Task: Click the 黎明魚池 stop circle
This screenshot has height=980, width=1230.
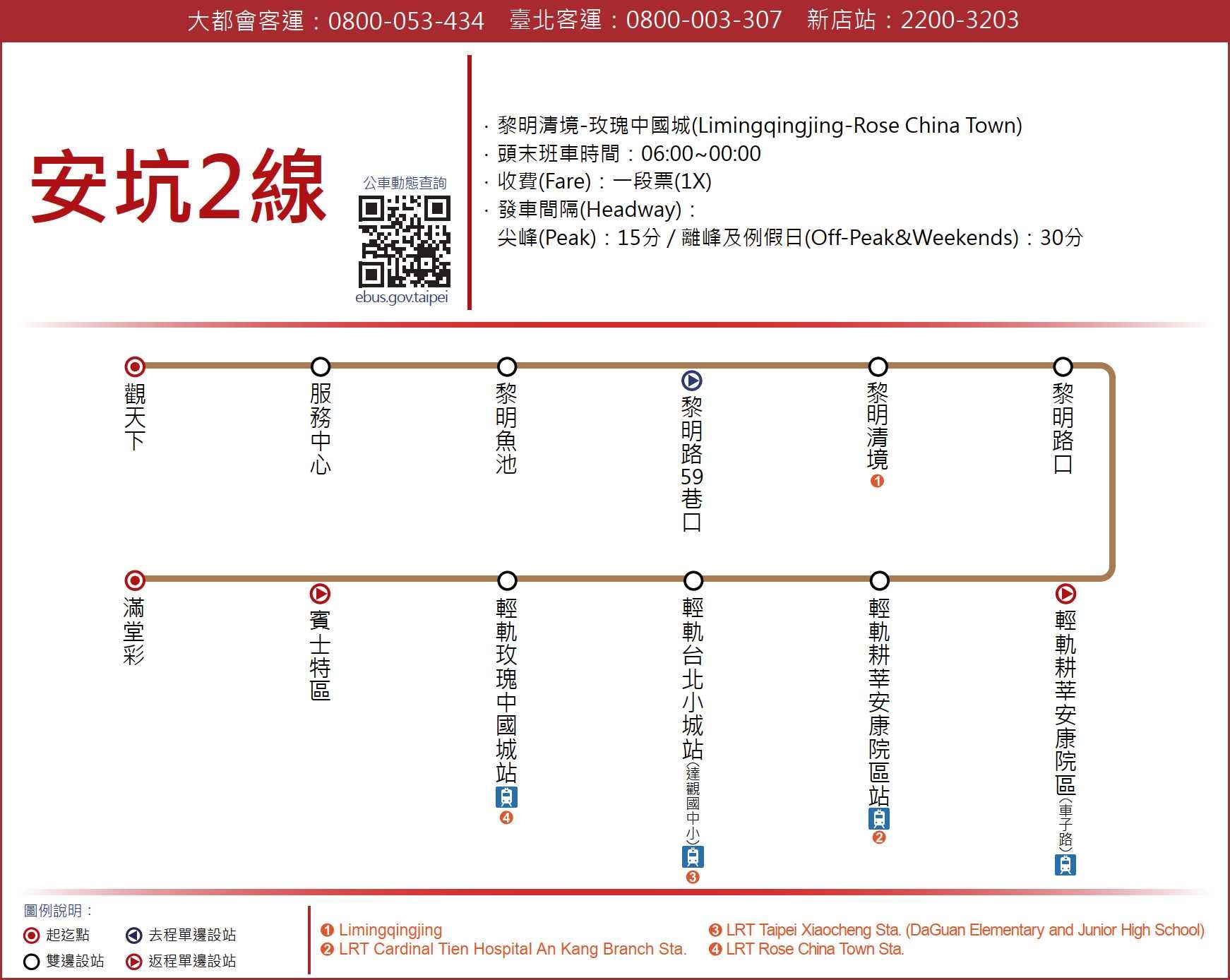Action: click(507, 366)
